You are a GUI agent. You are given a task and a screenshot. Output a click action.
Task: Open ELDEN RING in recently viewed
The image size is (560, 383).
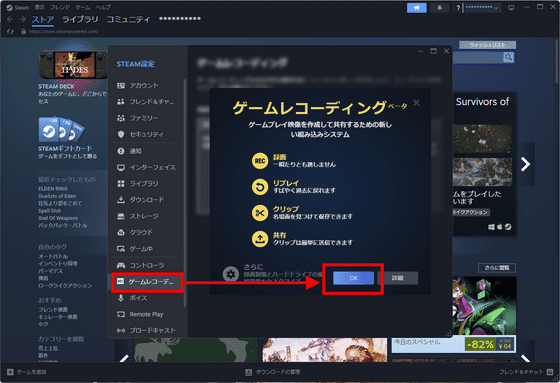[53, 189]
